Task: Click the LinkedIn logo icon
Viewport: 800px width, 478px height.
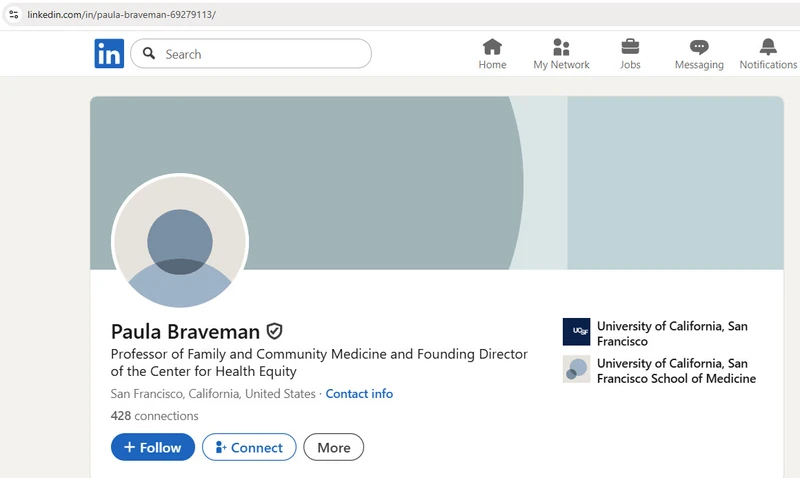Action: 109,53
